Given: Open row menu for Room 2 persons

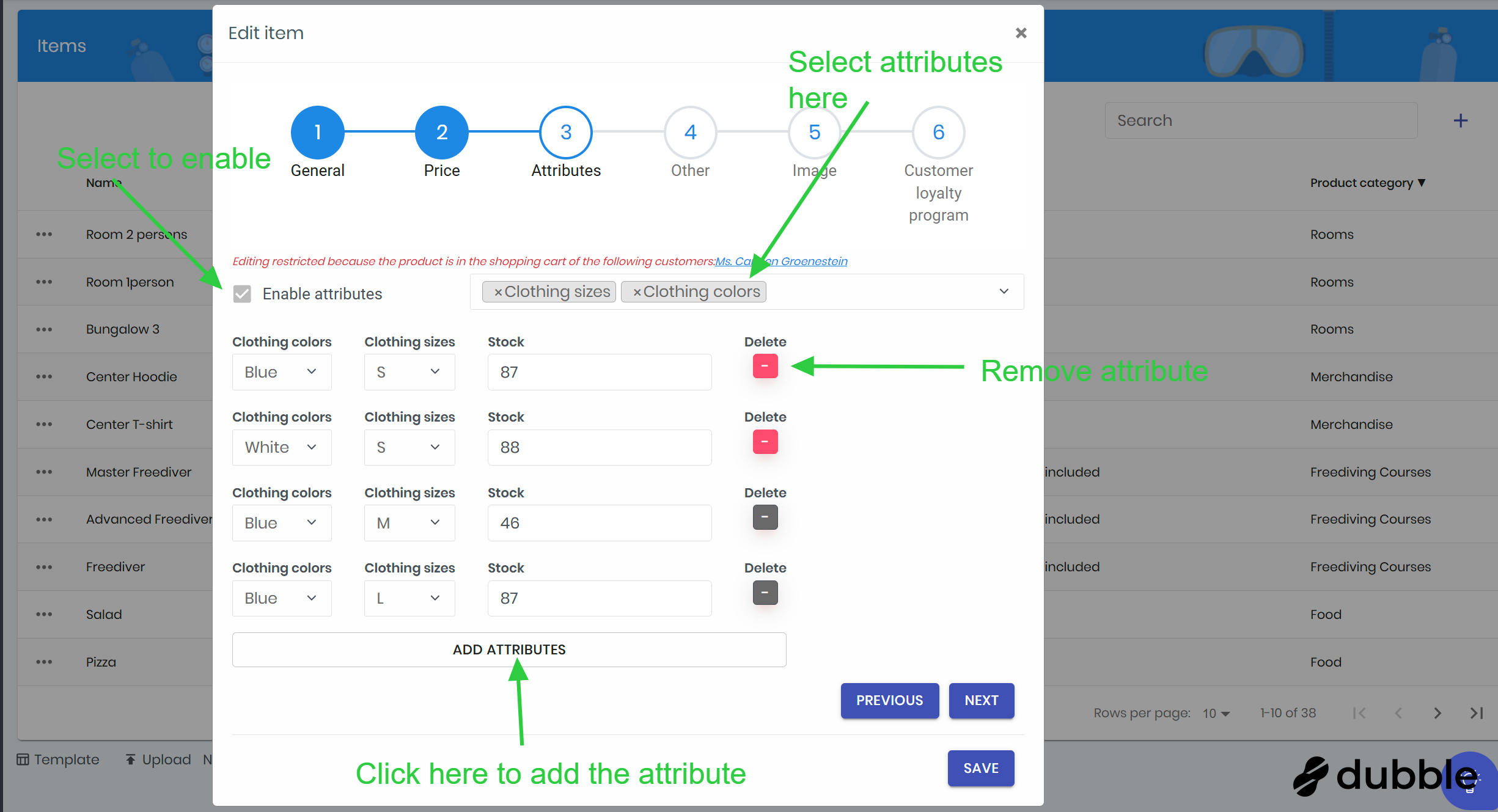Looking at the screenshot, I should [44, 235].
